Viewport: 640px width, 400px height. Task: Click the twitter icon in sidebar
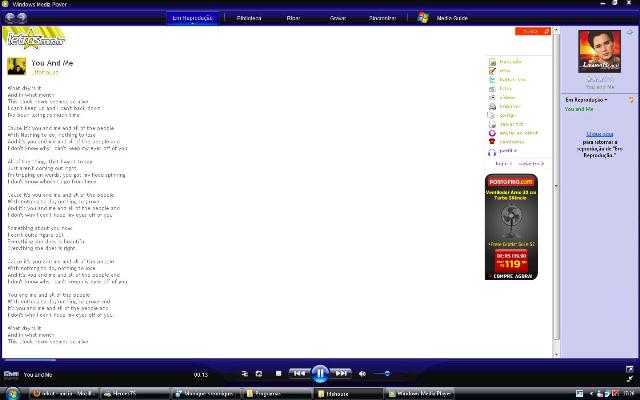coord(492,80)
